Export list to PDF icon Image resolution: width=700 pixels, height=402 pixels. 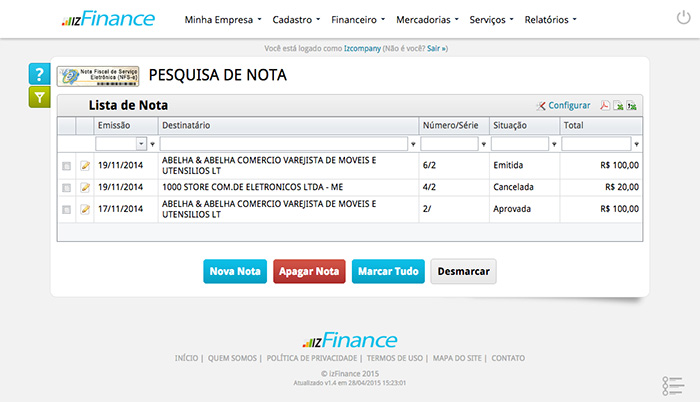(x=605, y=105)
